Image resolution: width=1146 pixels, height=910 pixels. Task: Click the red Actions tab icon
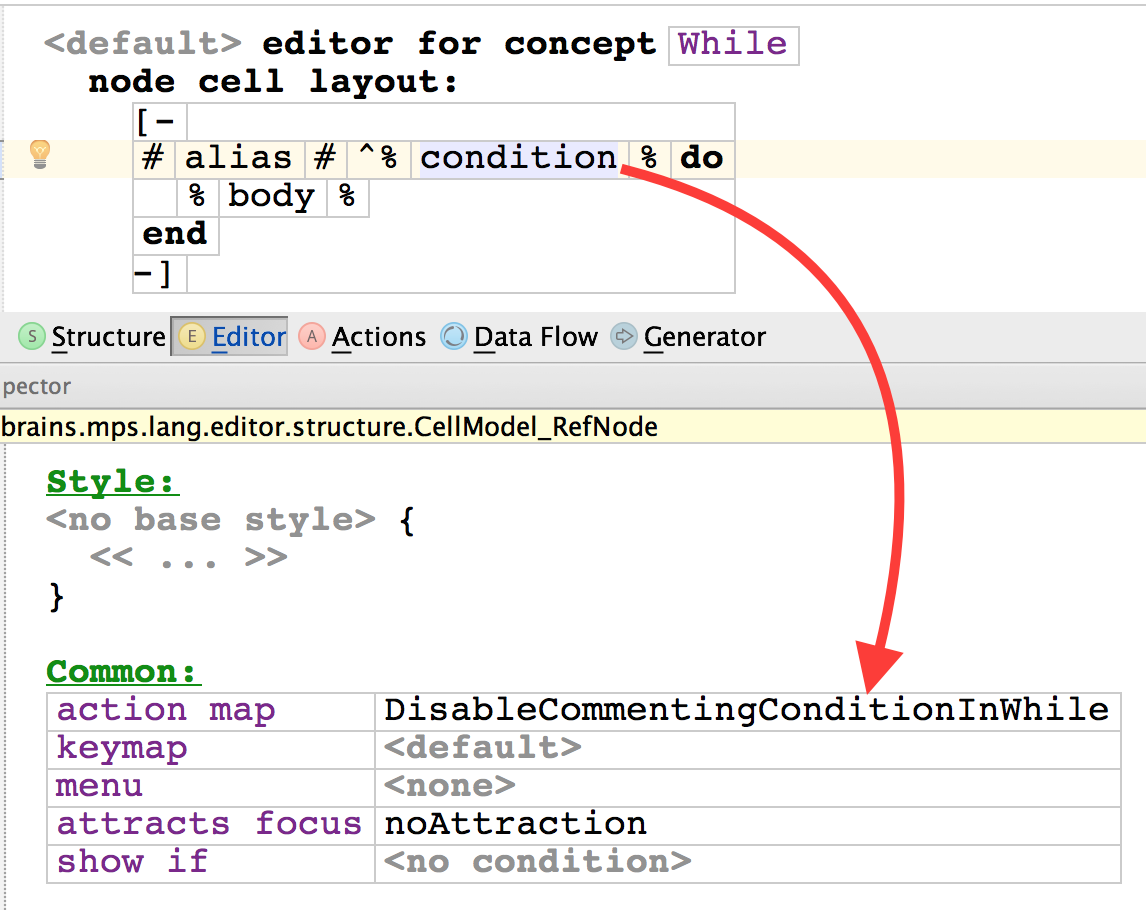[x=313, y=337]
